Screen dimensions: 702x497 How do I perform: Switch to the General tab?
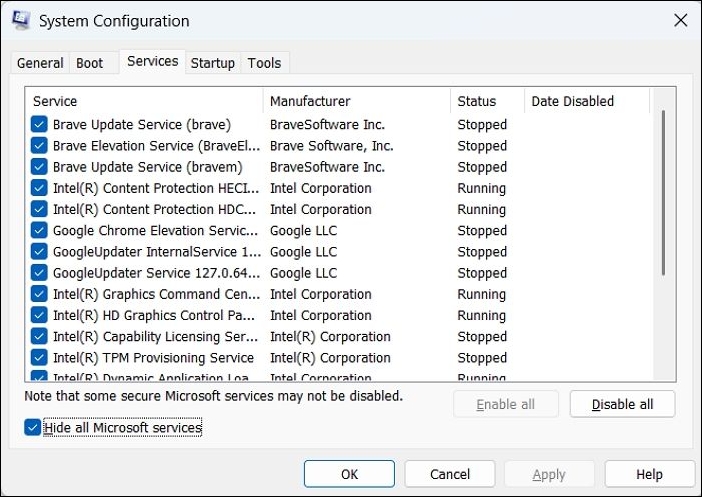pyautogui.click(x=40, y=63)
